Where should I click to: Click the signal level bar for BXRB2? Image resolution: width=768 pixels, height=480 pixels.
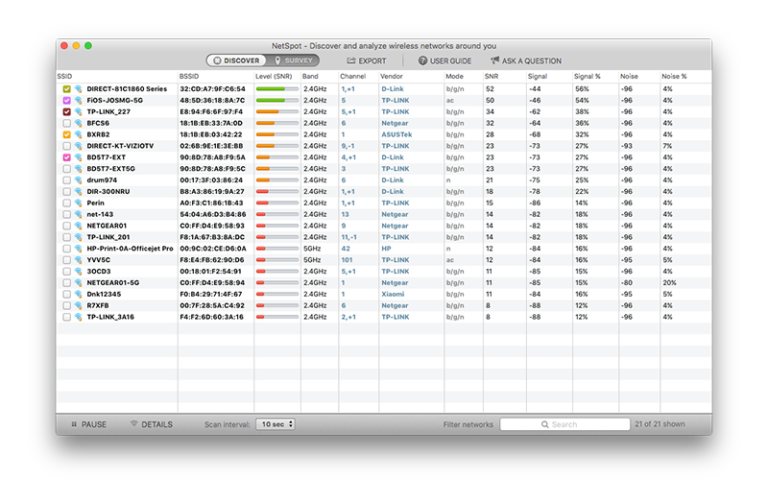(x=277, y=135)
